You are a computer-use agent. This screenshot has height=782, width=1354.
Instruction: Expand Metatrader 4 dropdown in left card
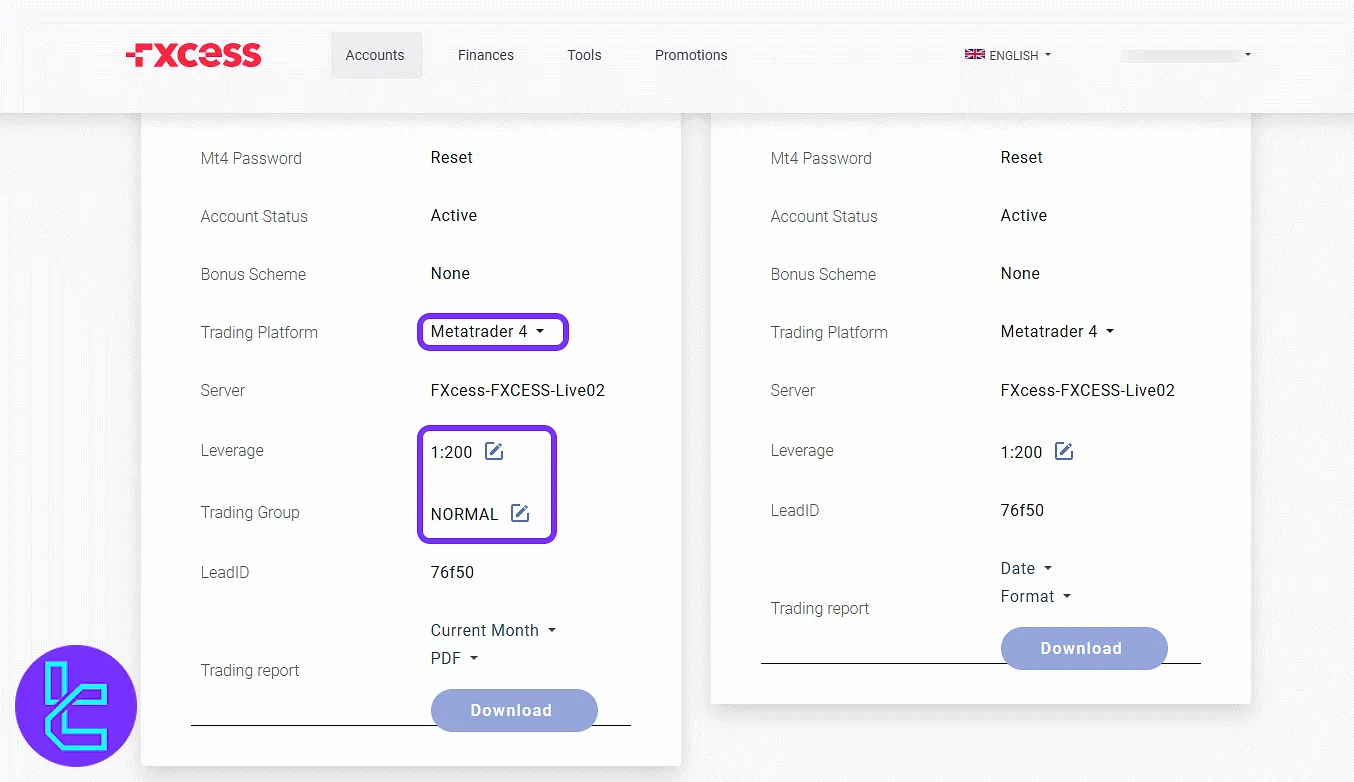488,331
